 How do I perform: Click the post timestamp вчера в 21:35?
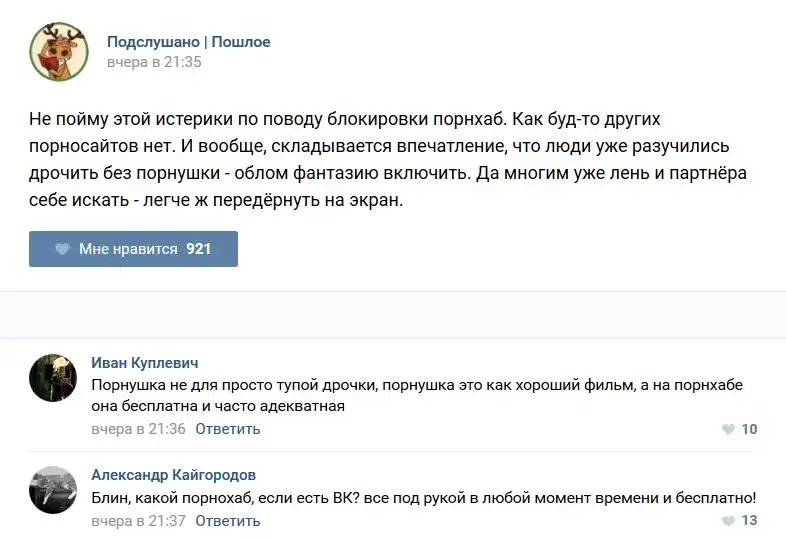pyautogui.click(x=154, y=62)
